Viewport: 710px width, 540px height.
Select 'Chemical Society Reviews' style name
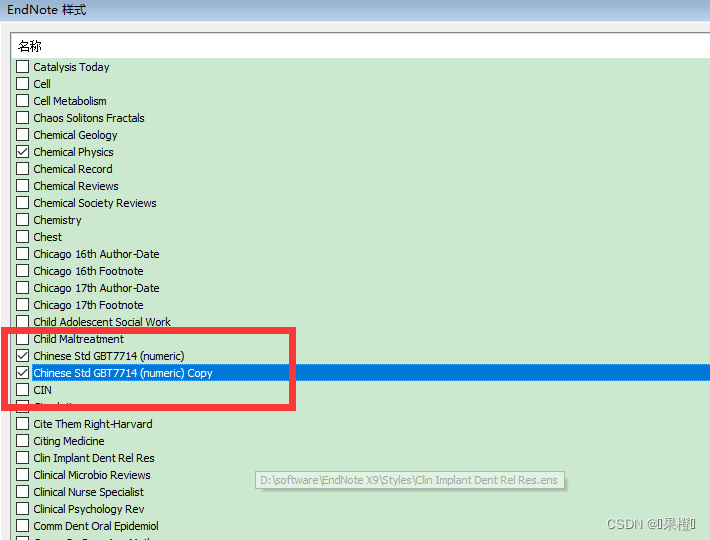coord(95,203)
